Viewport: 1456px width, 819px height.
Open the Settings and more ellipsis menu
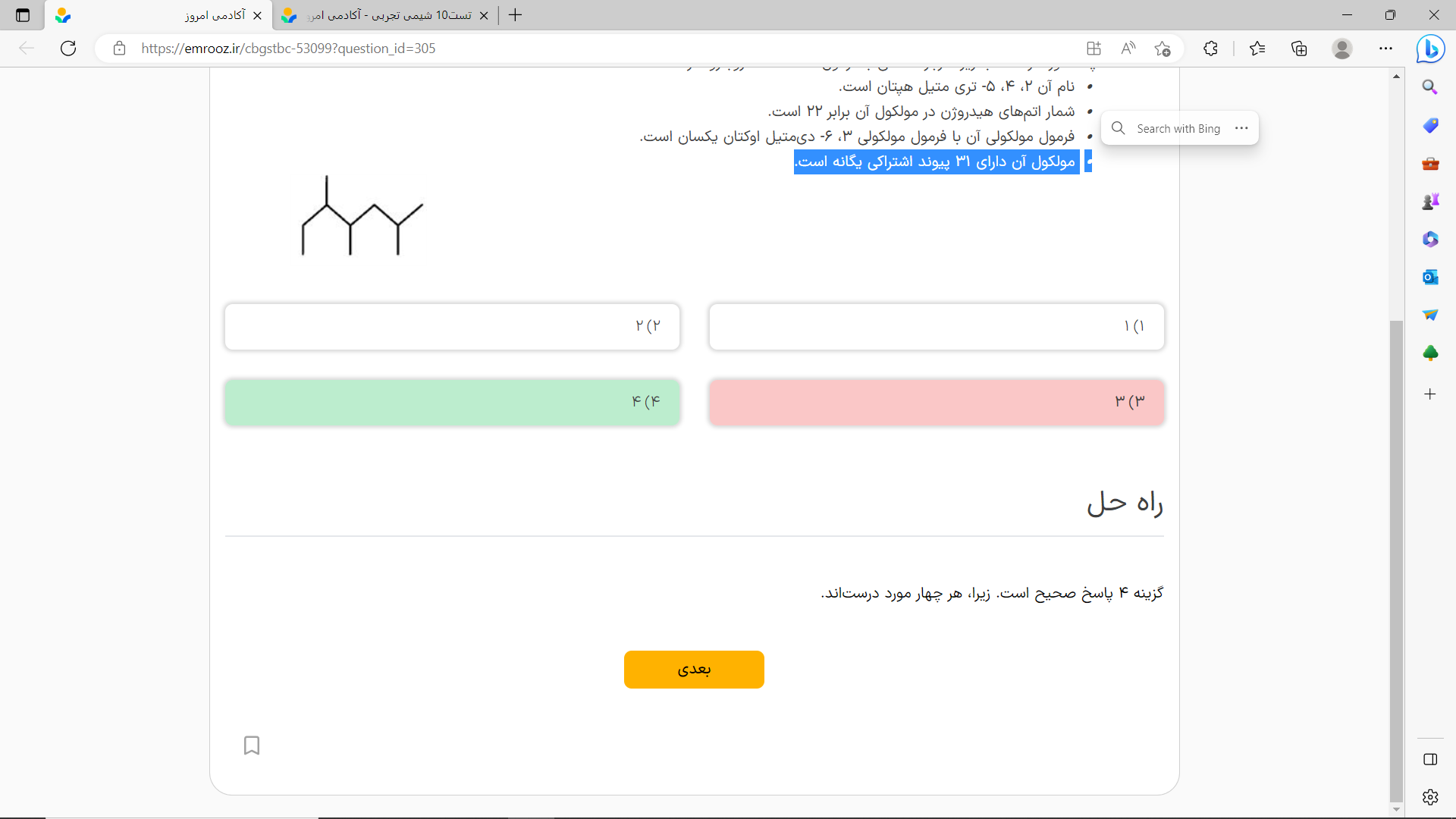(x=1385, y=49)
